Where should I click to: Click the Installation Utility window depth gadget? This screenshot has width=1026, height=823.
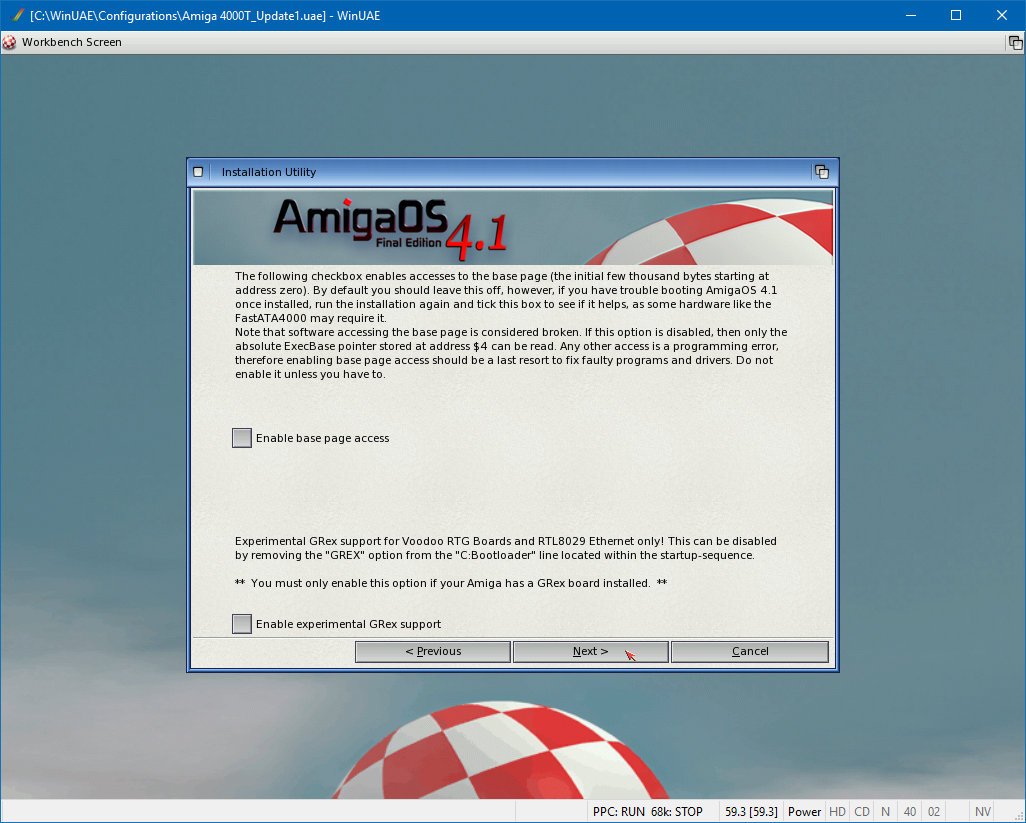pos(822,172)
